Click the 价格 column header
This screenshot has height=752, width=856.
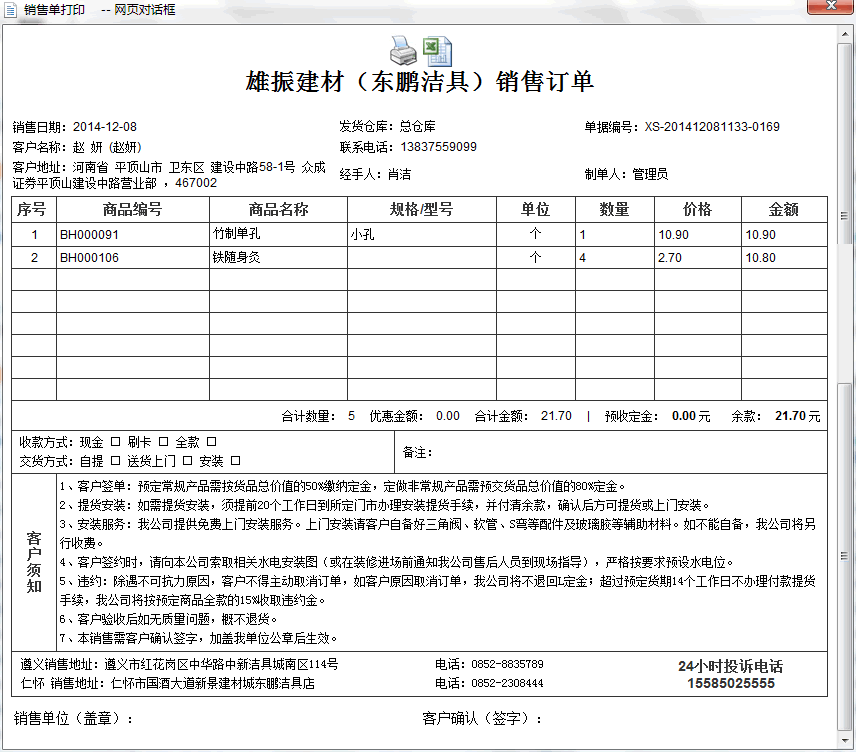(x=698, y=209)
